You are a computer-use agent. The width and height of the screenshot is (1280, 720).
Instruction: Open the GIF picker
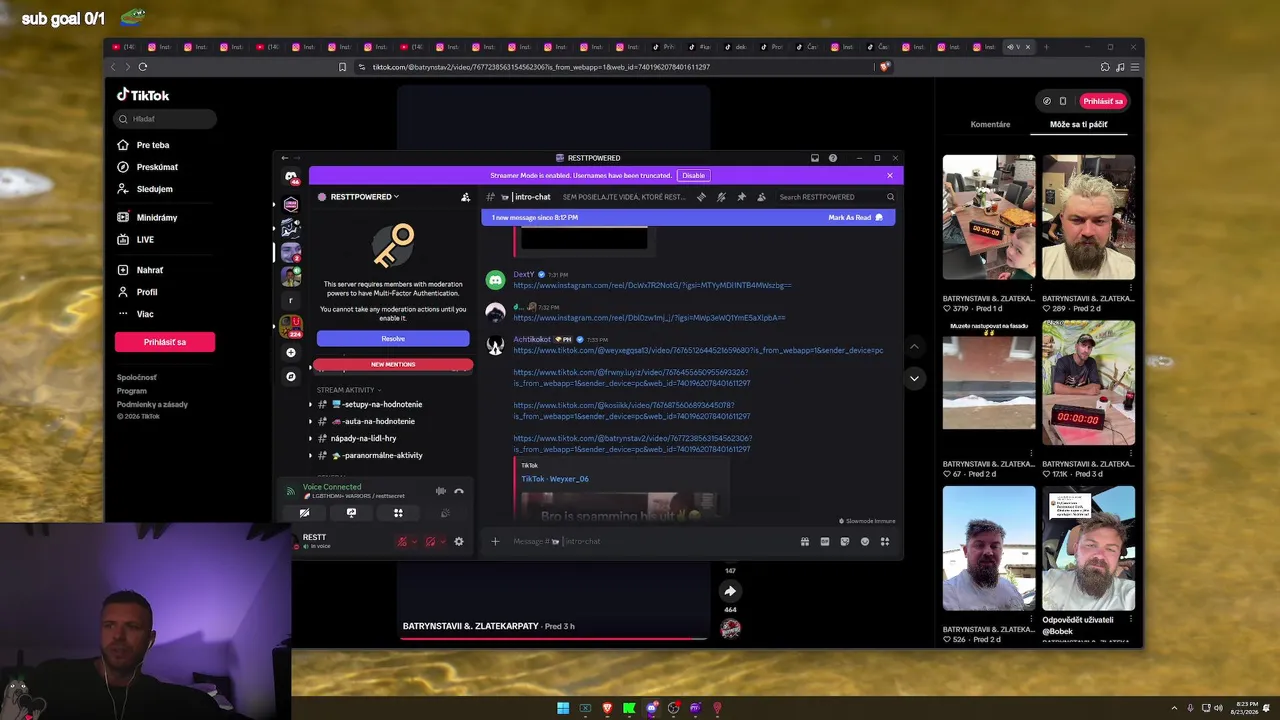(825, 541)
